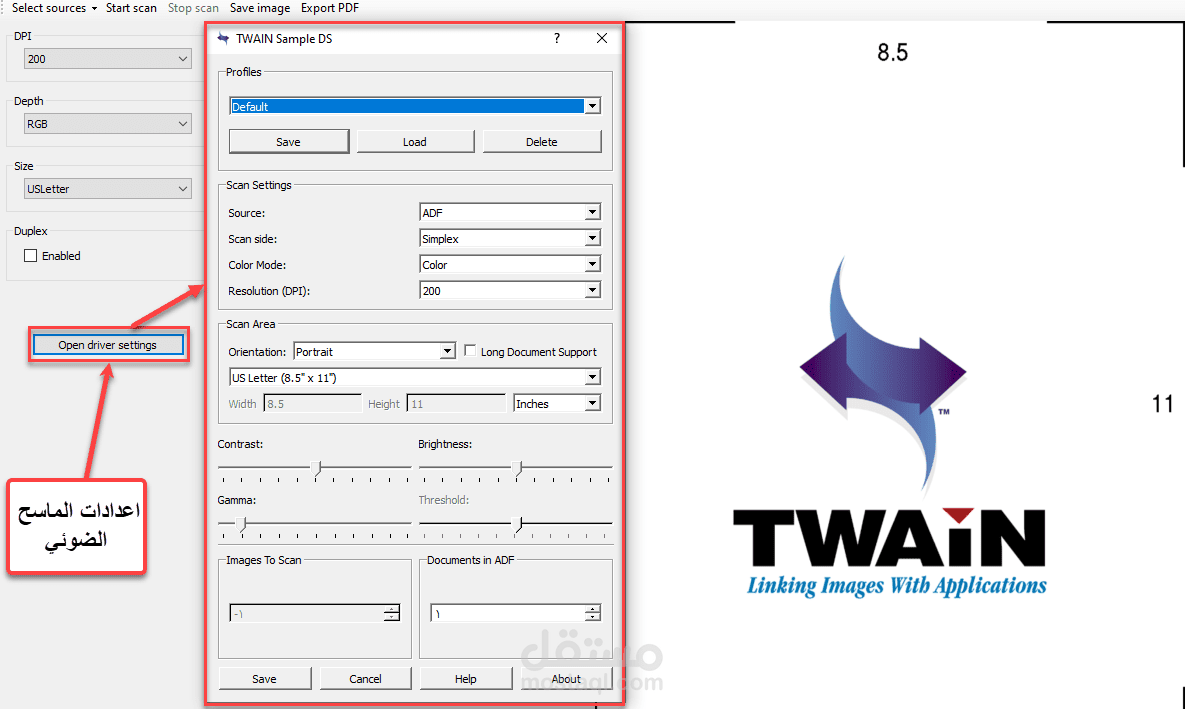Enable the Duplex checkbox
Screen dimensions: 1185x709
click(30, 255)
